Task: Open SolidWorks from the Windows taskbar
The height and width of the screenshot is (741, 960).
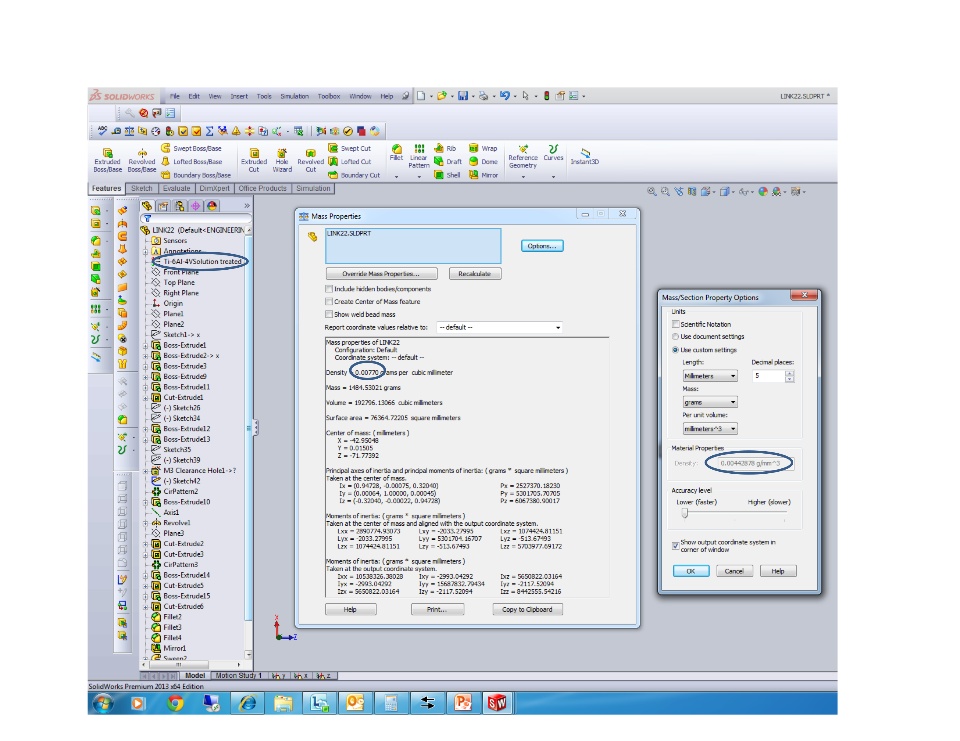Action: (x=497, y=703)
